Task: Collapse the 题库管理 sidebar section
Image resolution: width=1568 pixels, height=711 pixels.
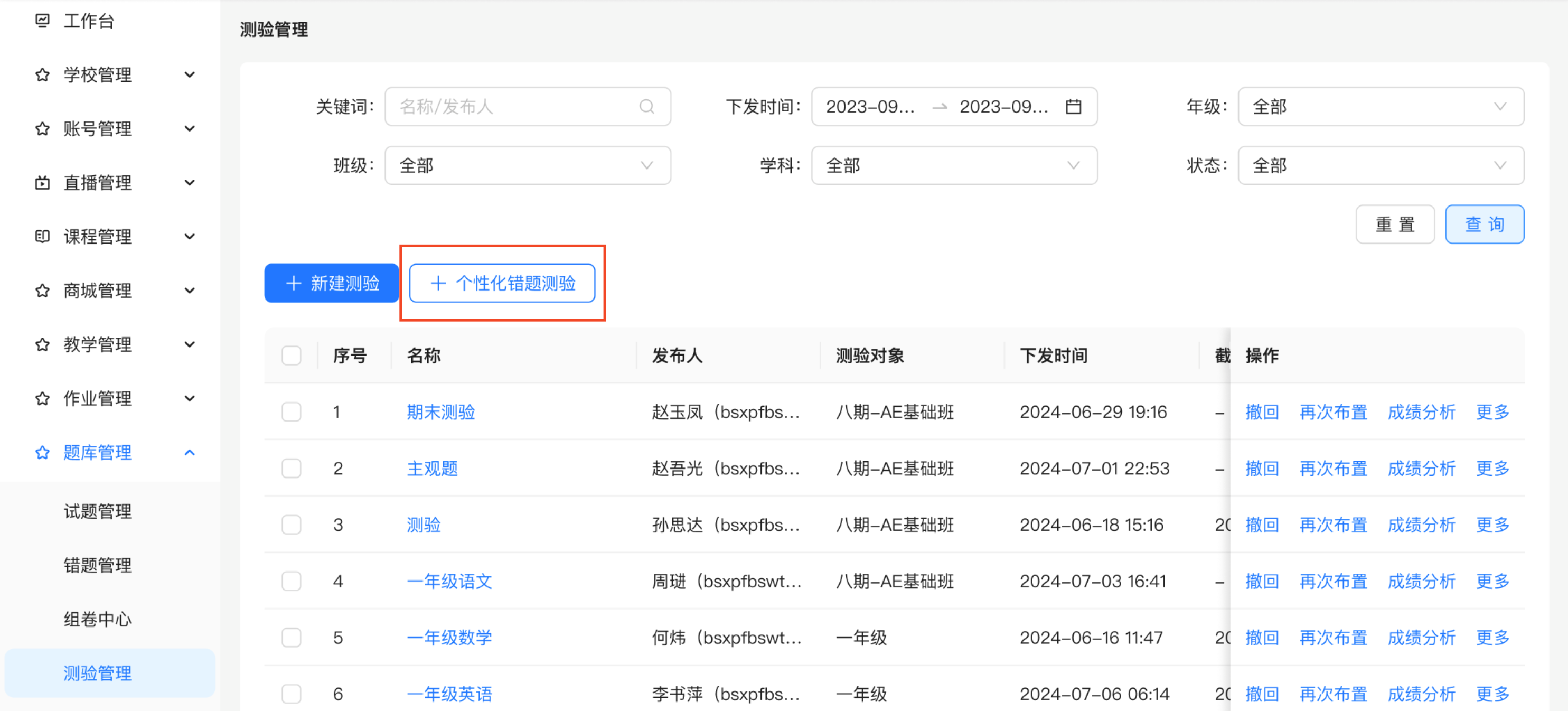Action: click(189, 452)
